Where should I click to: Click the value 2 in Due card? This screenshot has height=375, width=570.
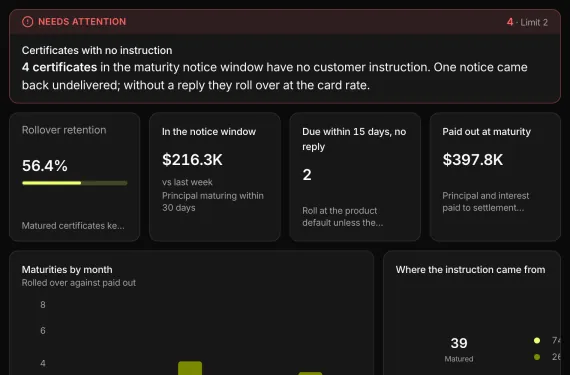[x=307, y=175]
